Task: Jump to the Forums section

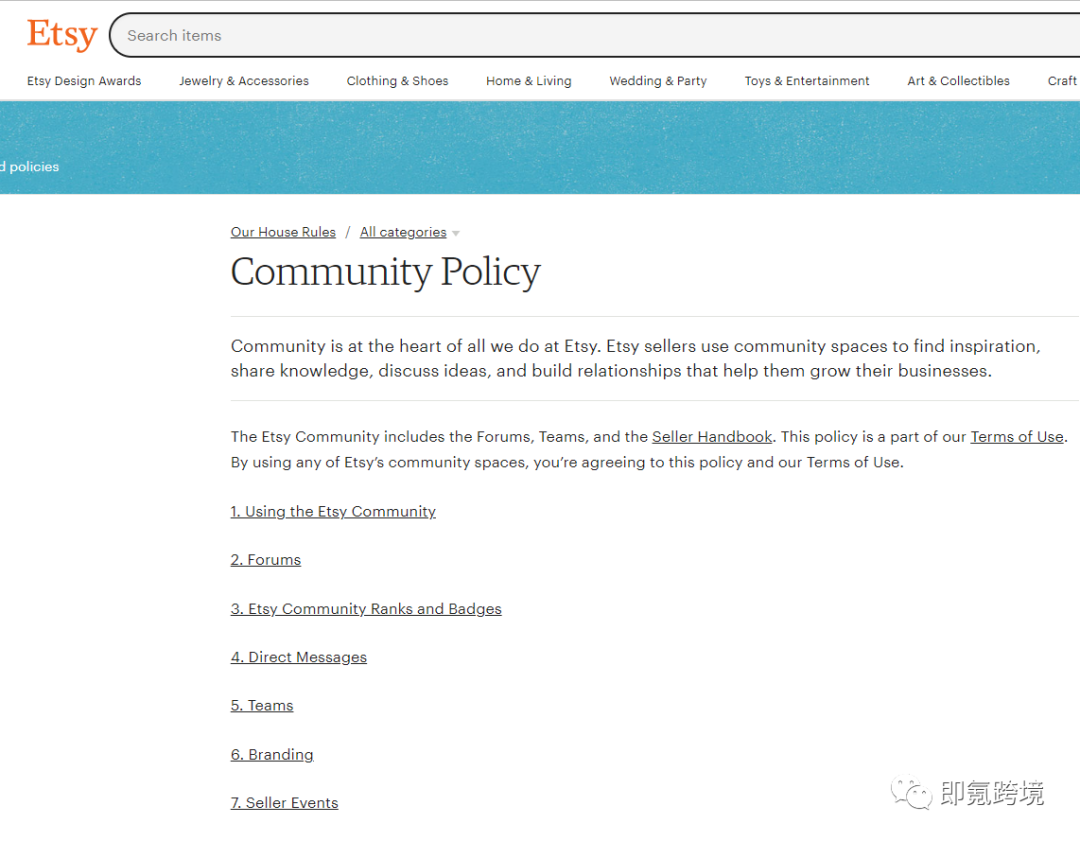Action: [266, 560]
